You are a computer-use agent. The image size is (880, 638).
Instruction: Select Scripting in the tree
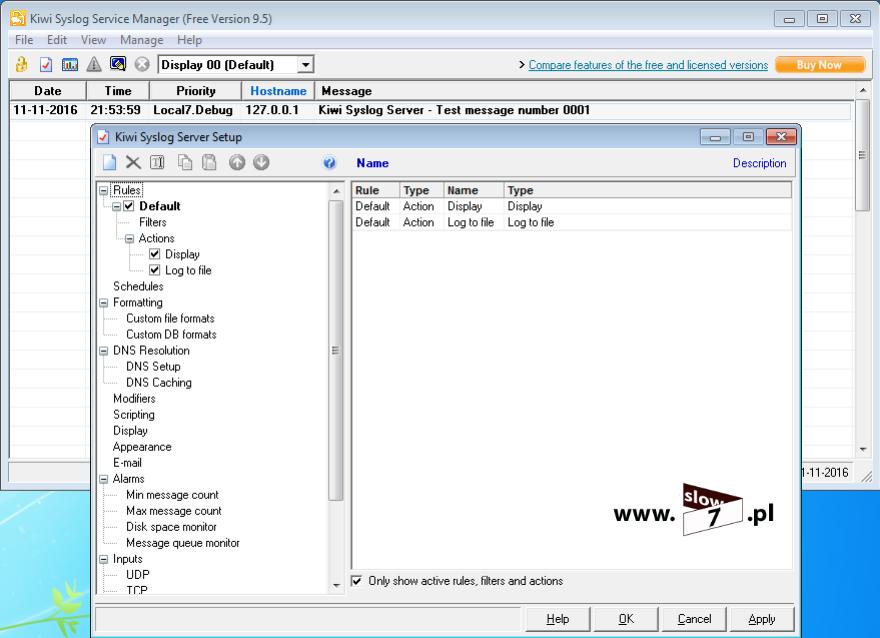coord(134,415)
